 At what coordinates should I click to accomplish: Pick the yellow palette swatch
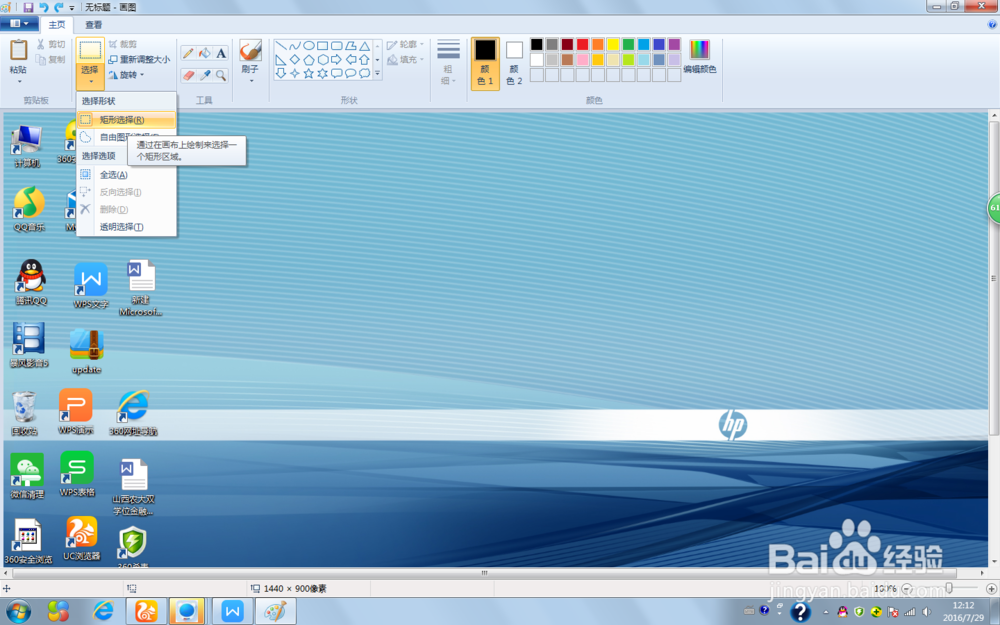613,44
